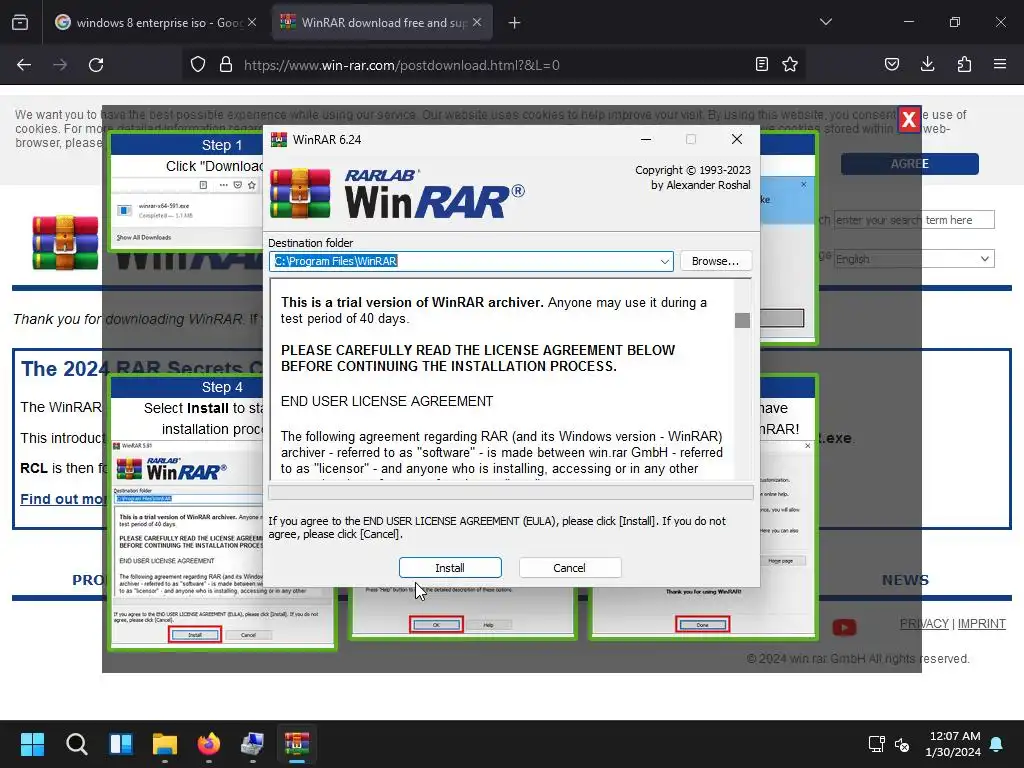1024x768 pixels.
Task: Click the license agreement scrollbar thumb
Action: tap(742, 320)
